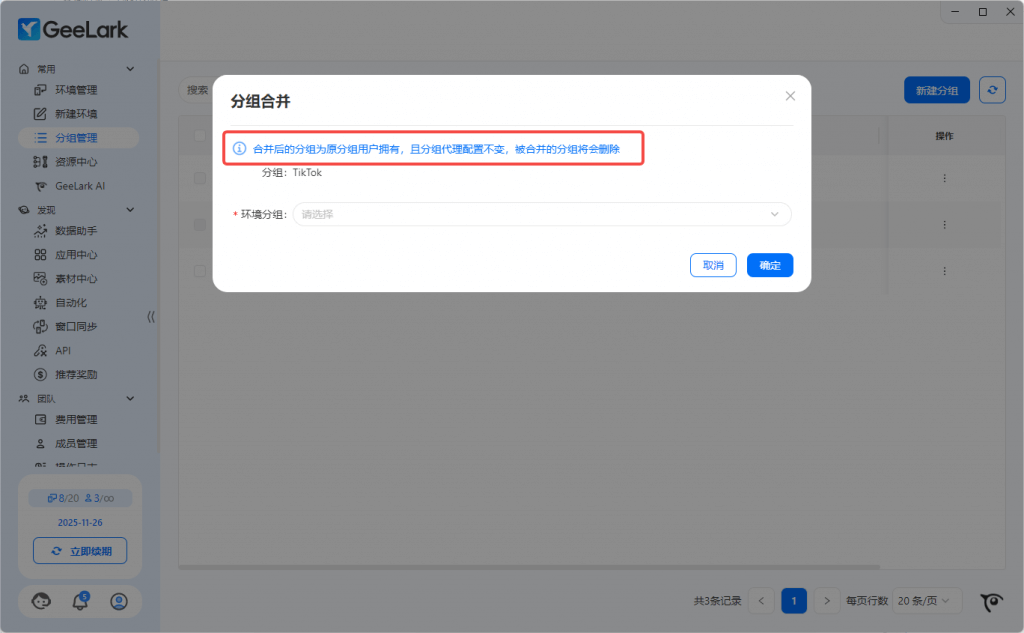Click the 窗口同步 sidebar icon
This screenshot has width=1024, height=633.
[41, 327]
